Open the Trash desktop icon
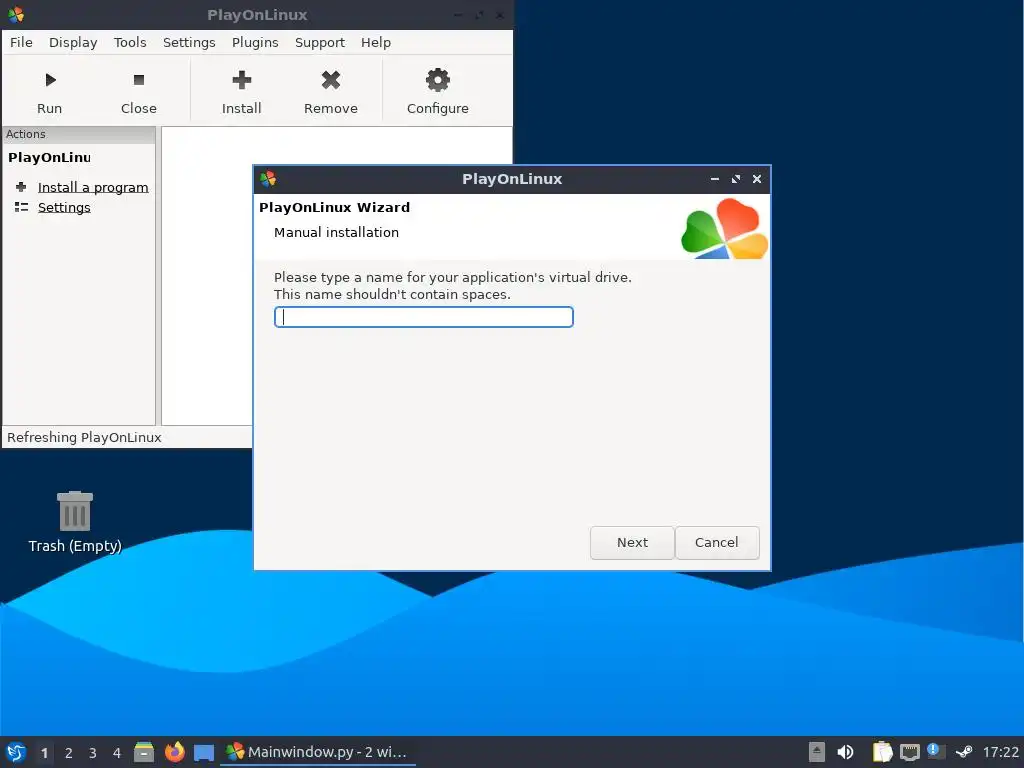The width and height of the screenshot is (1024, 768). pyautogui.click(x=75, y=522)
